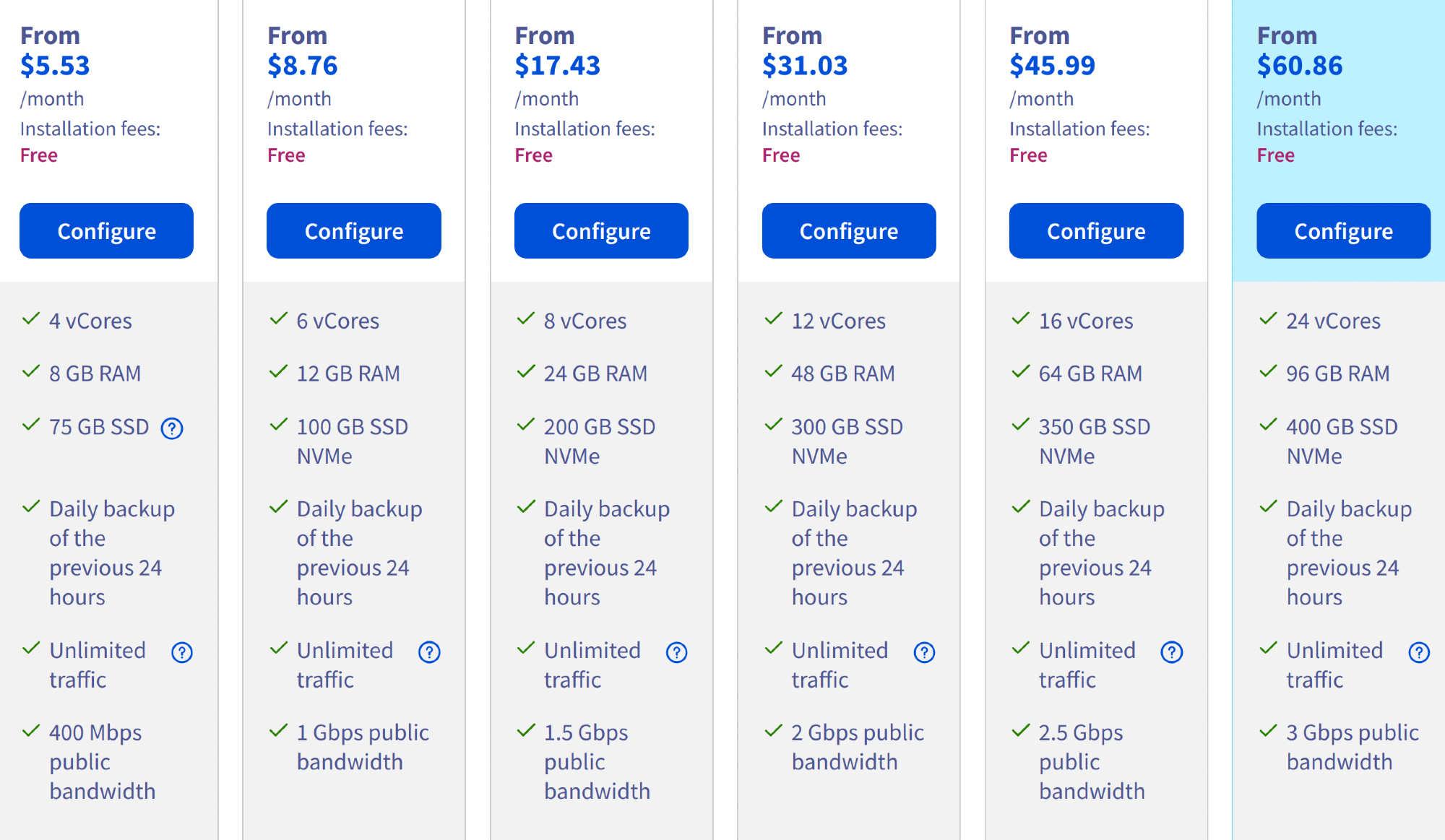Click help icon next to 75 GB SSD
Viewport: 1445px width, 840px height.
coord(172,428)
